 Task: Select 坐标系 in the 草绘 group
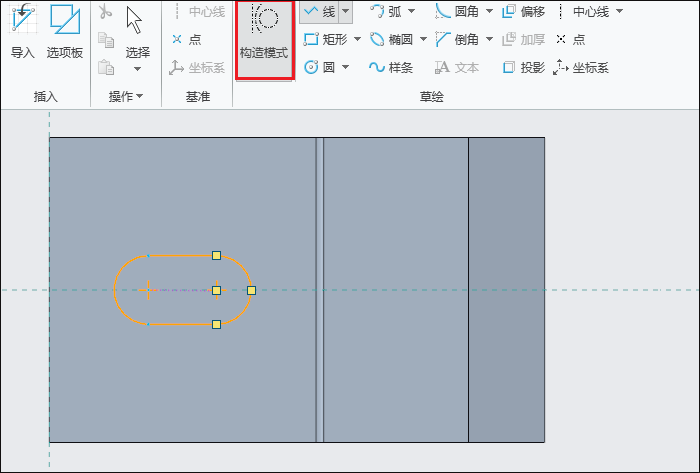tap(581, 68)
